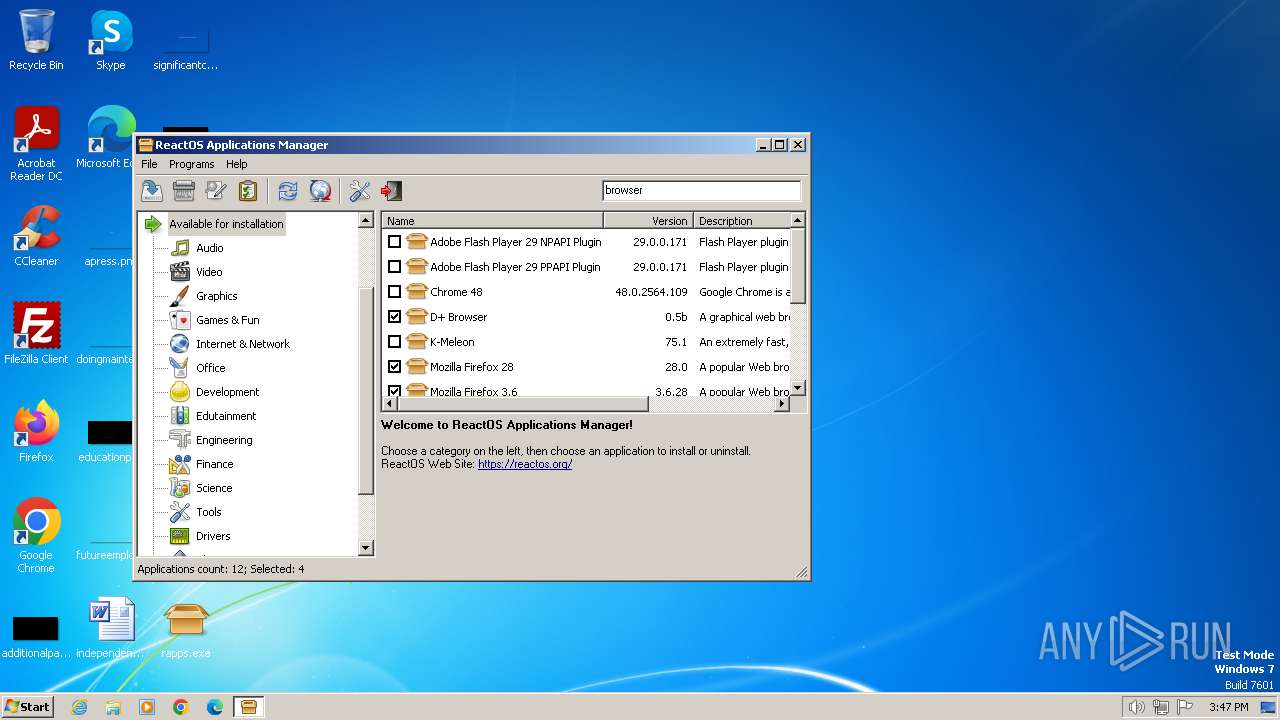Image resolution: width=1280 pixels, height=720 pixels.
Task: Select the Edutainment category
Action: (x=226, y=416)
